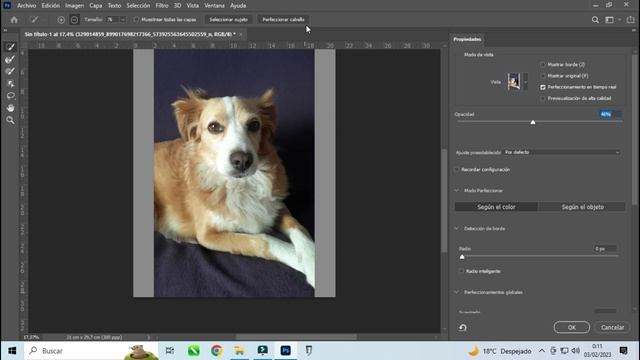Click the Radio slider handle
This screenshot has width=640, height=360.
click(x=462, y=257)
